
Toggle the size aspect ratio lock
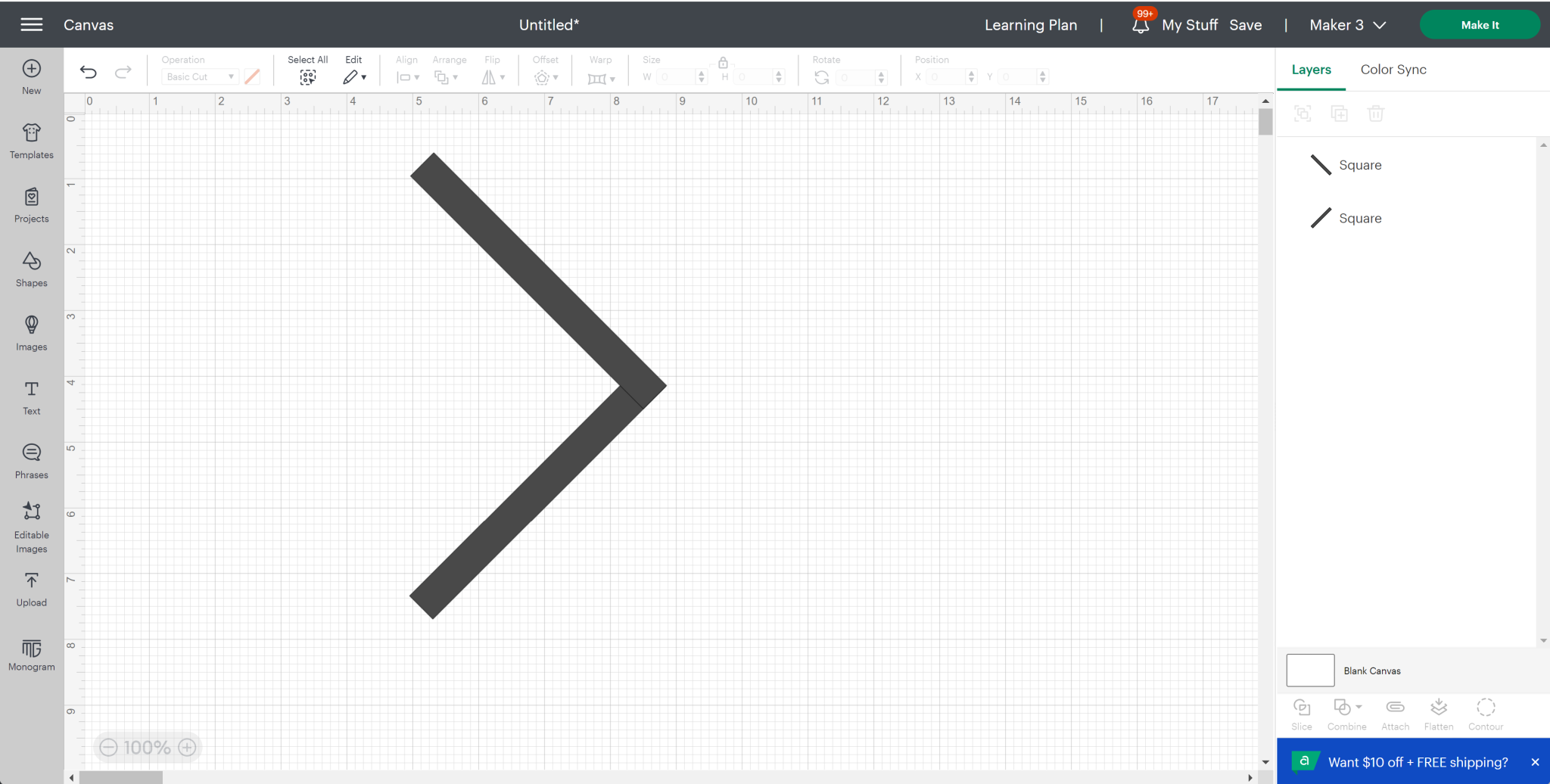point(723,63)
